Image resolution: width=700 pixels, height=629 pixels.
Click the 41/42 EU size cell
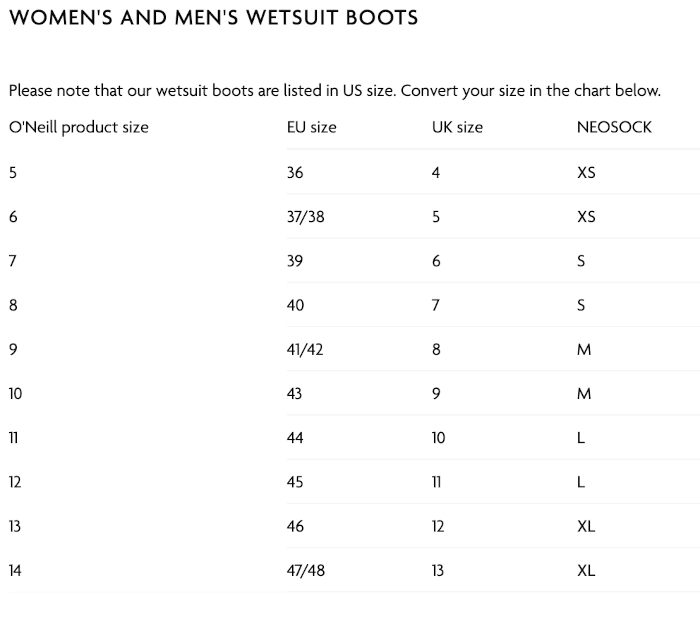click(305, 349)
